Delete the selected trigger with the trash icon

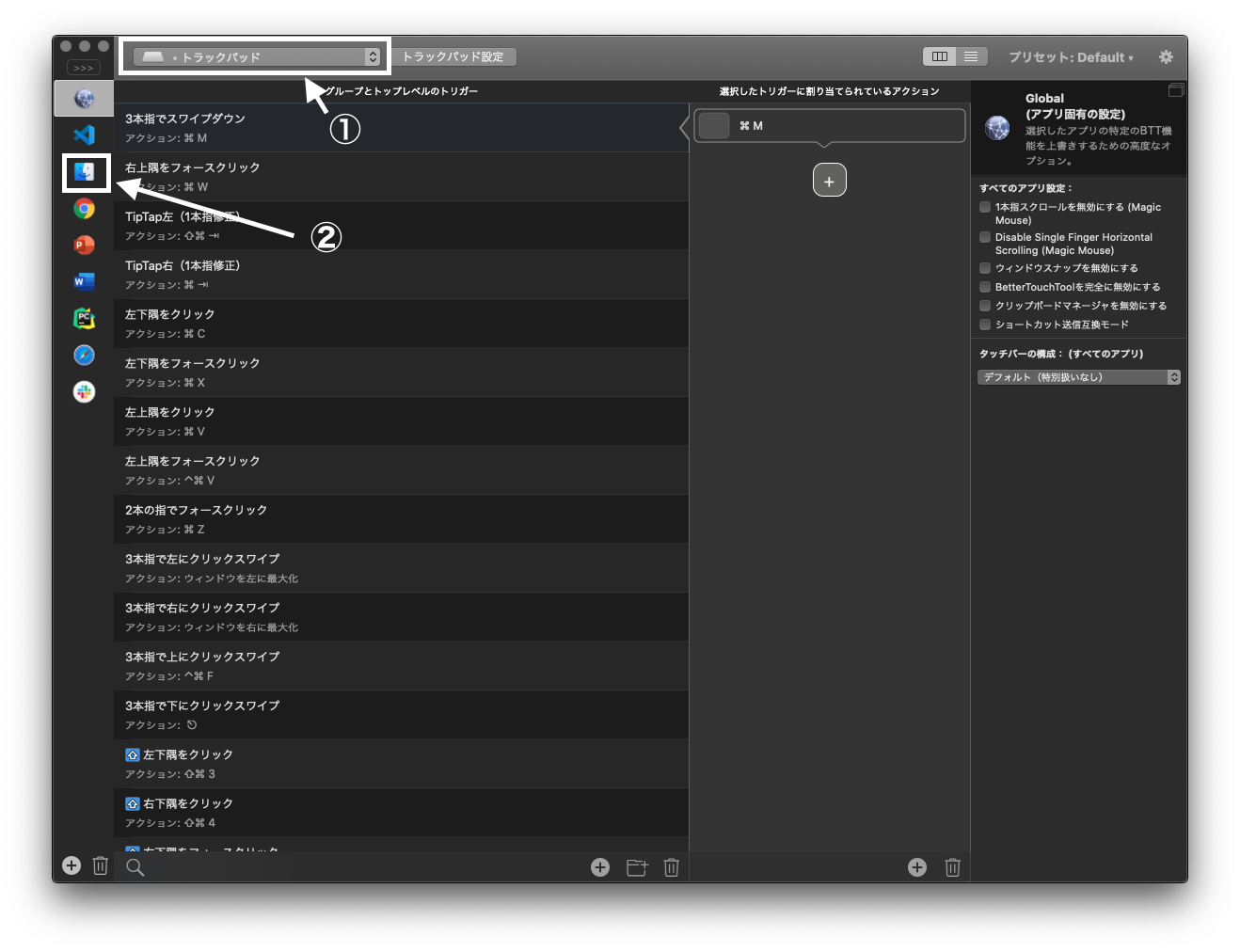(671, 867)
